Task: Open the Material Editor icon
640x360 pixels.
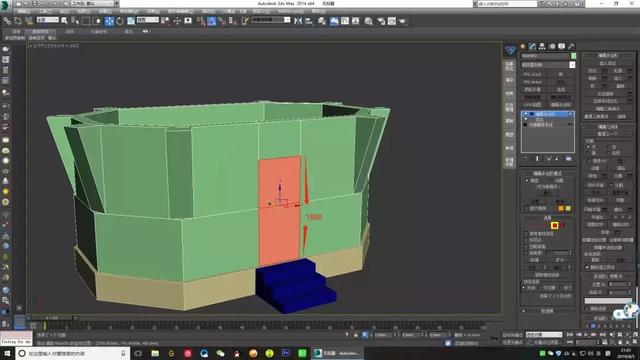Action: point(369,21)
